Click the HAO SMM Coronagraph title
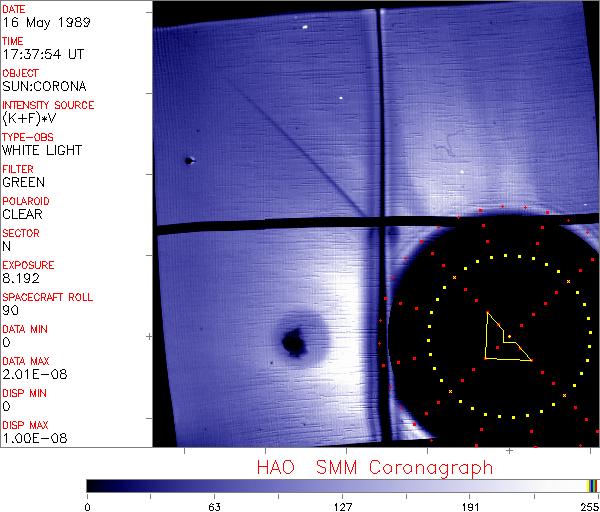Screen dimensions: 600x512 pyautogui.click(x=375, y=467)
